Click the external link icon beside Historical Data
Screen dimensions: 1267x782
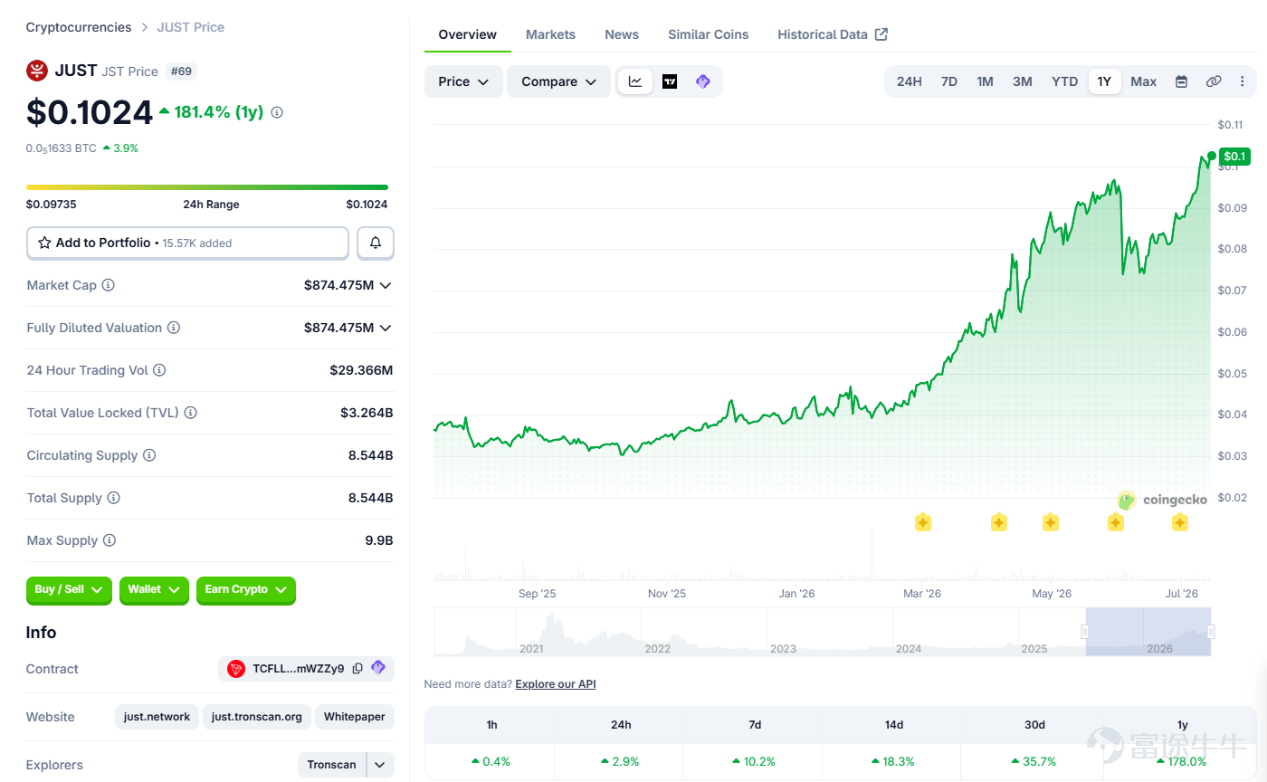point(881,34)
